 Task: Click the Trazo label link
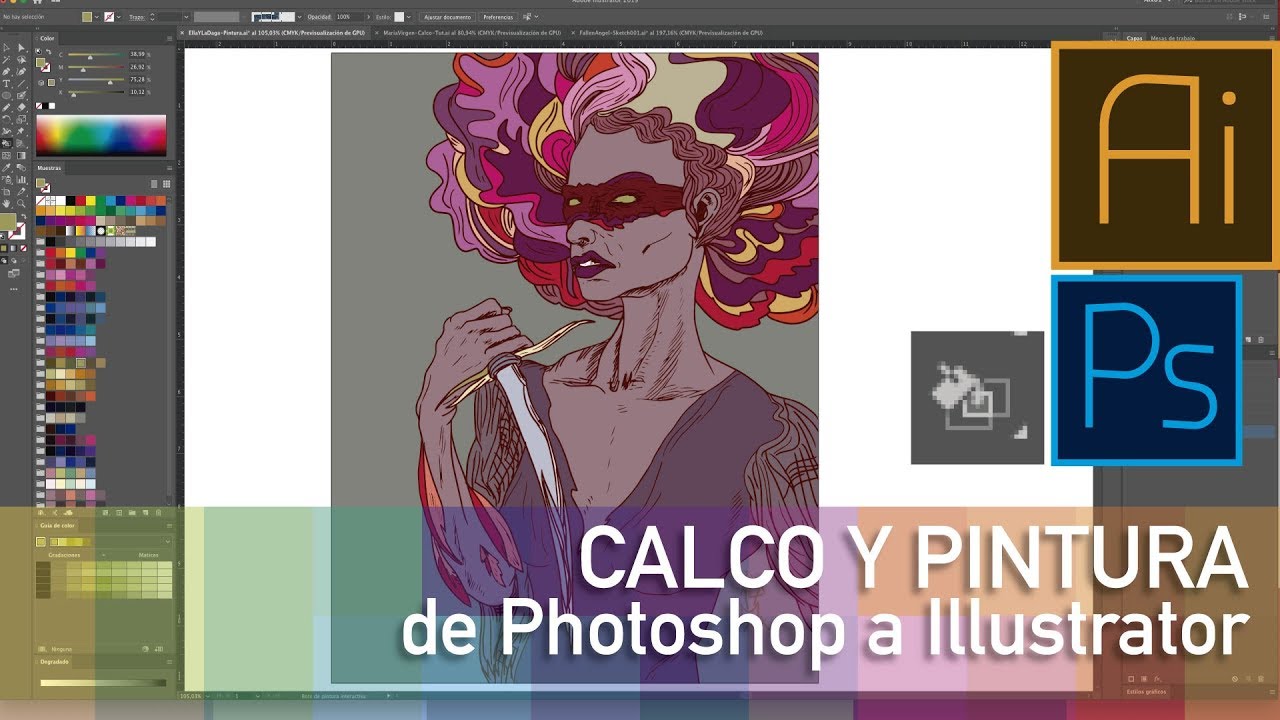click(137, 17)
